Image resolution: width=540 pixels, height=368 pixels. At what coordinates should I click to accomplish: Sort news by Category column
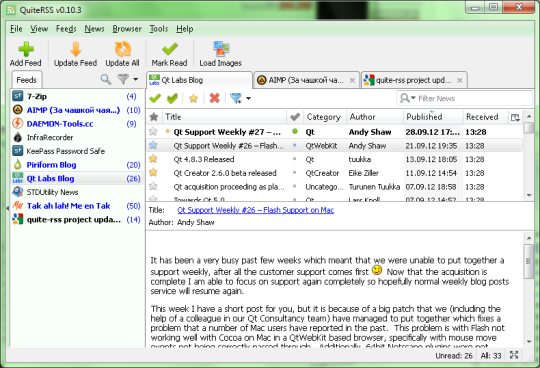[x=324, y=117]
